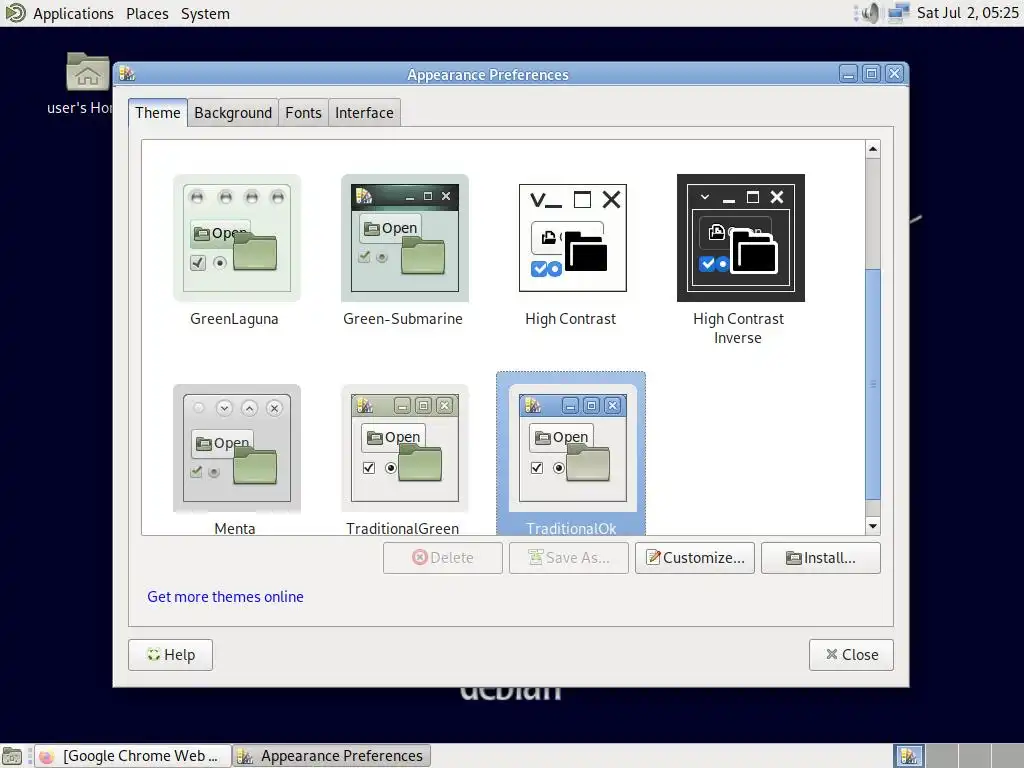Select the Green-Submarine theme thumbnail
The height and width of the screenshot is (768, 1024).
[404, 238]
